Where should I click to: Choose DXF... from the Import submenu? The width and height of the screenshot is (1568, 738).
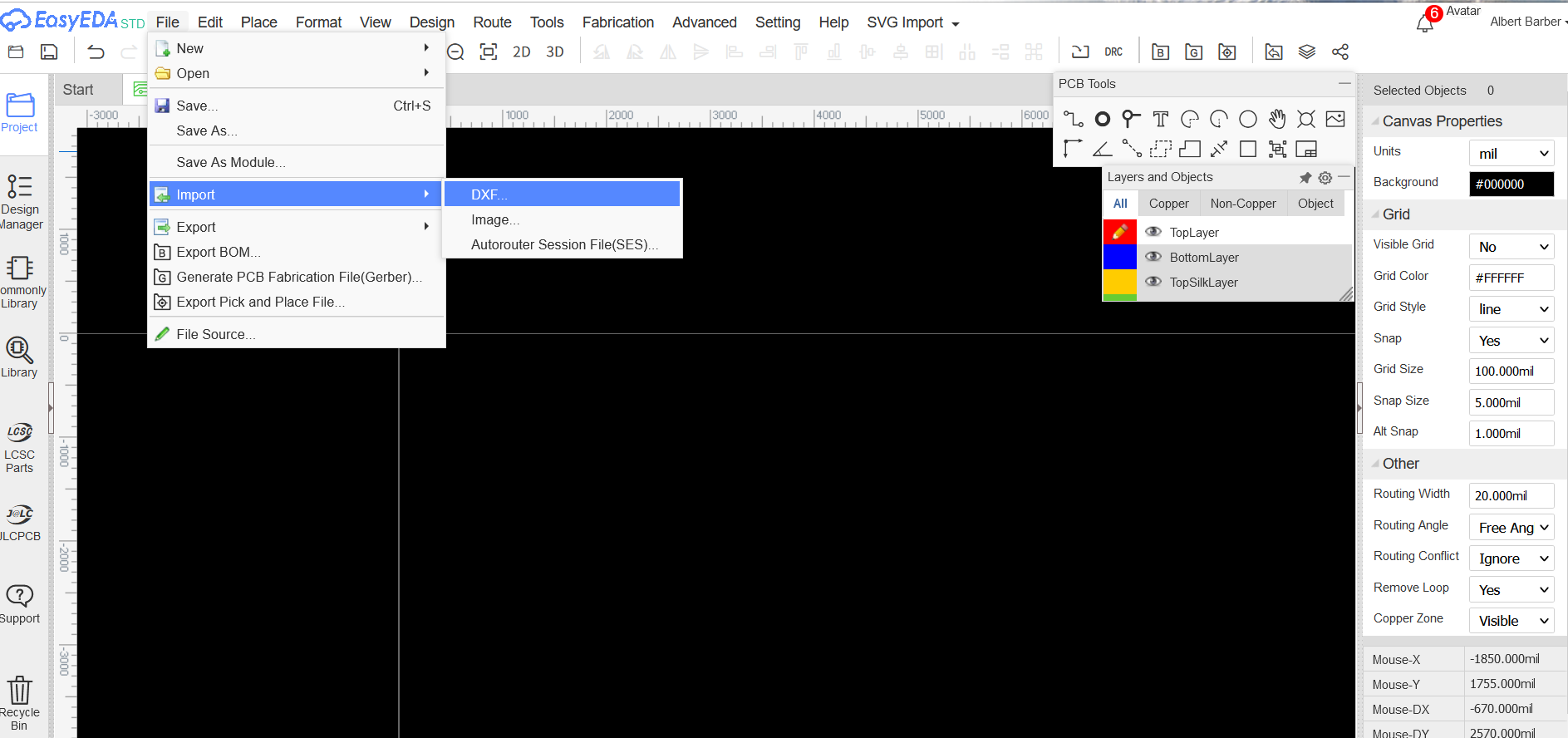(x=563, y=194)
